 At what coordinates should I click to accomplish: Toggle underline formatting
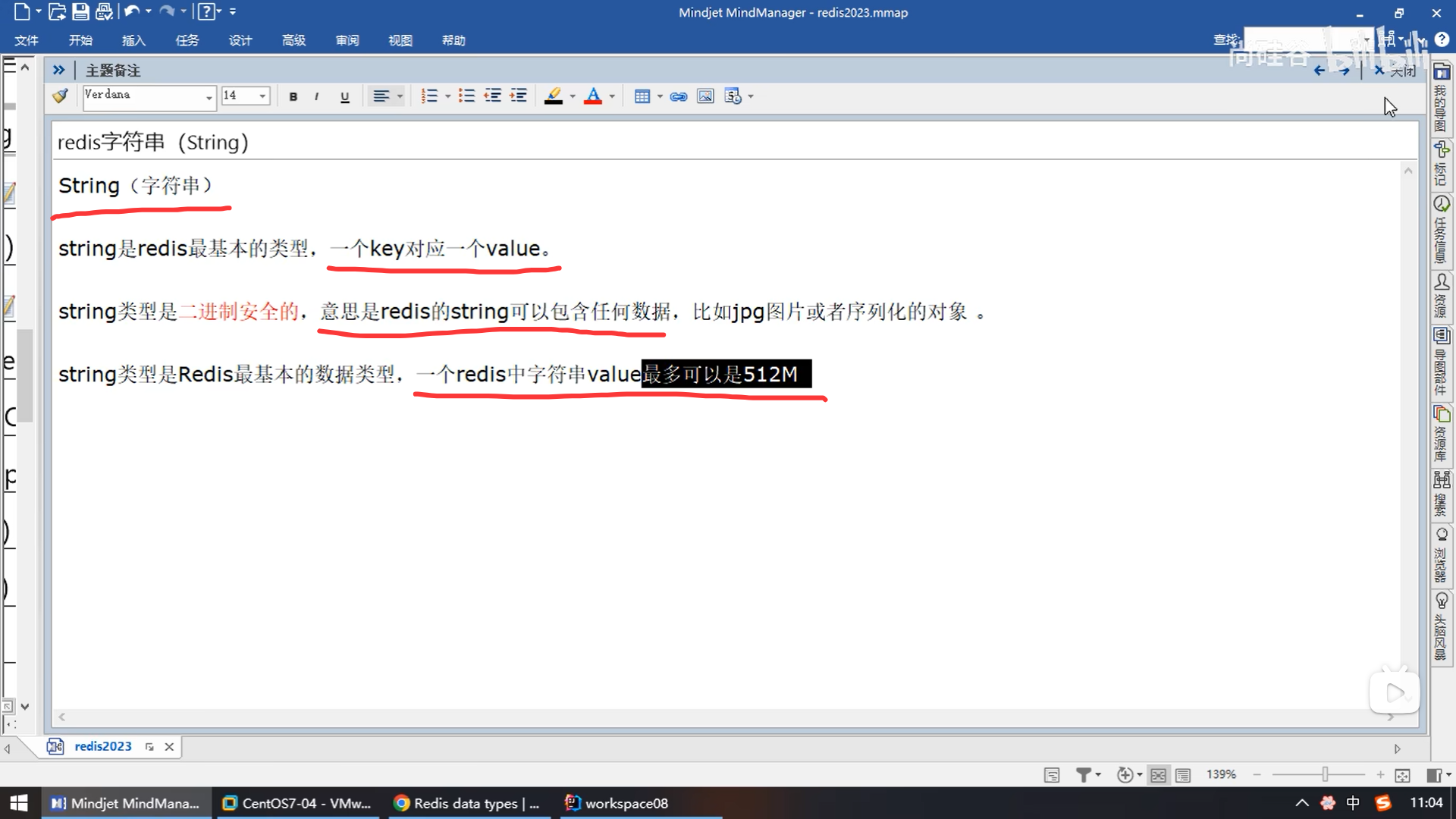345,96
